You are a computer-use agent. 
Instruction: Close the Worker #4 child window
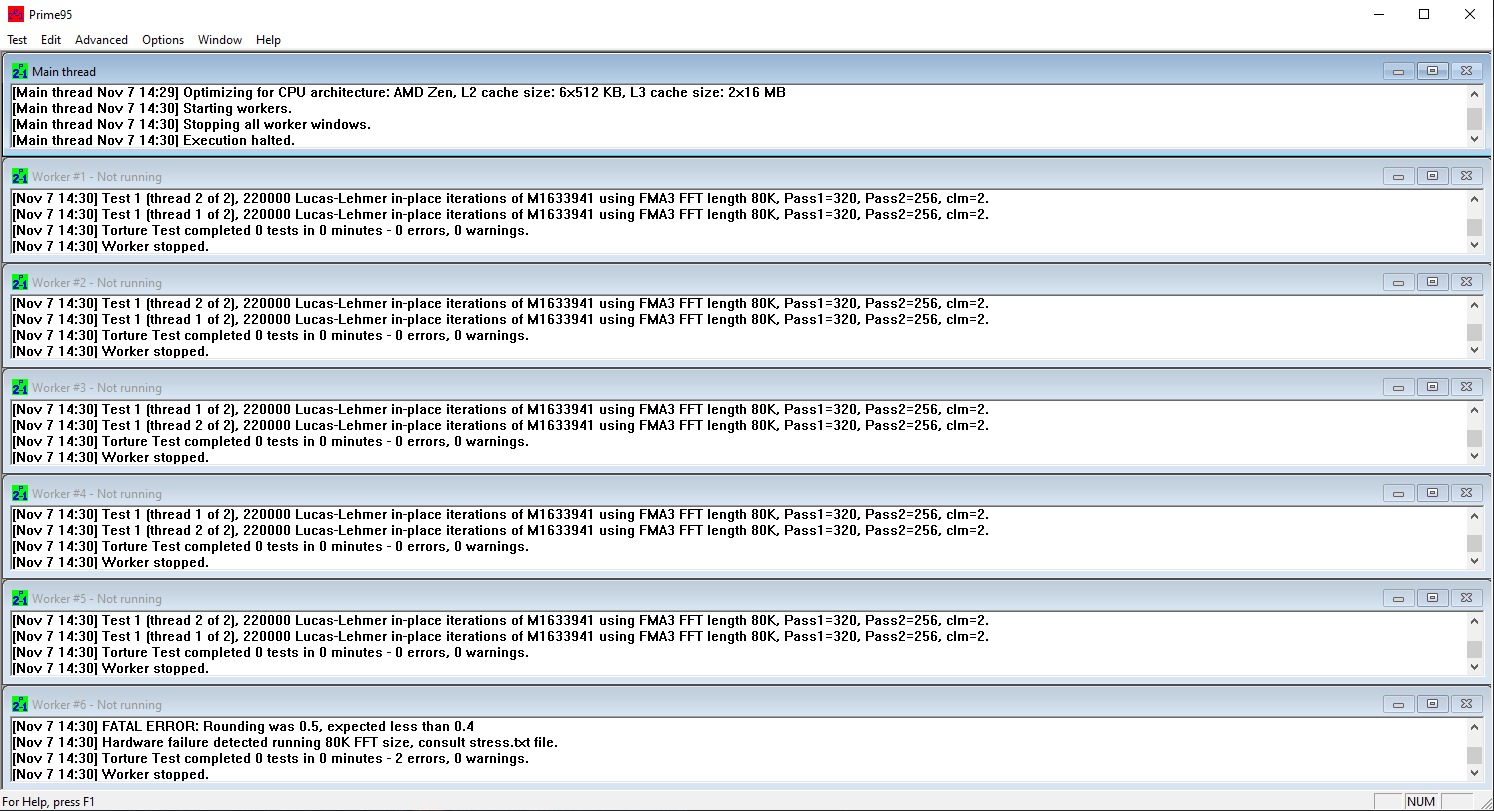point(1466,493)
